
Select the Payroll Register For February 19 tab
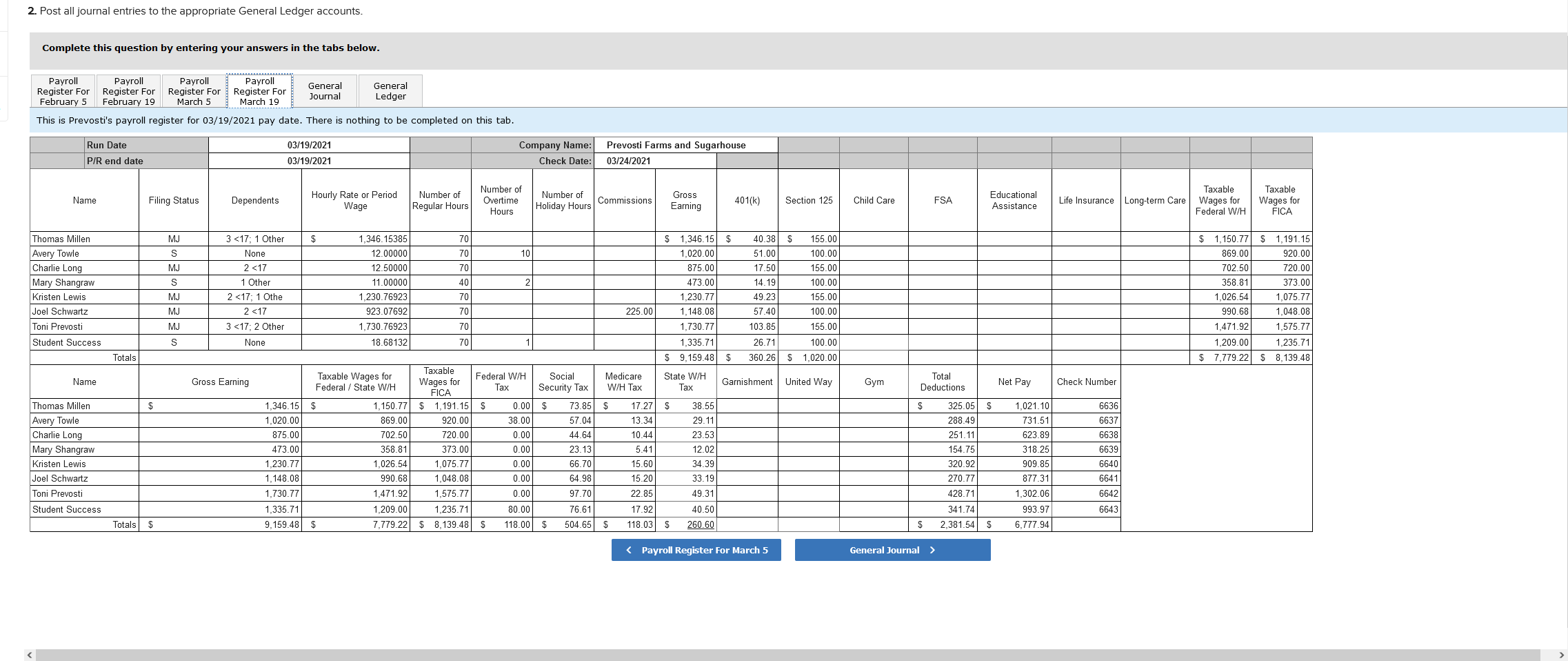click(128, 90)
